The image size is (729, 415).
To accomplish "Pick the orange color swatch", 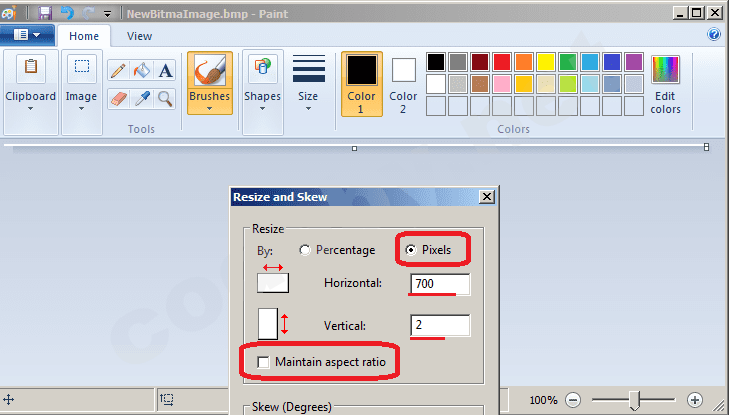I will (524, 62).
